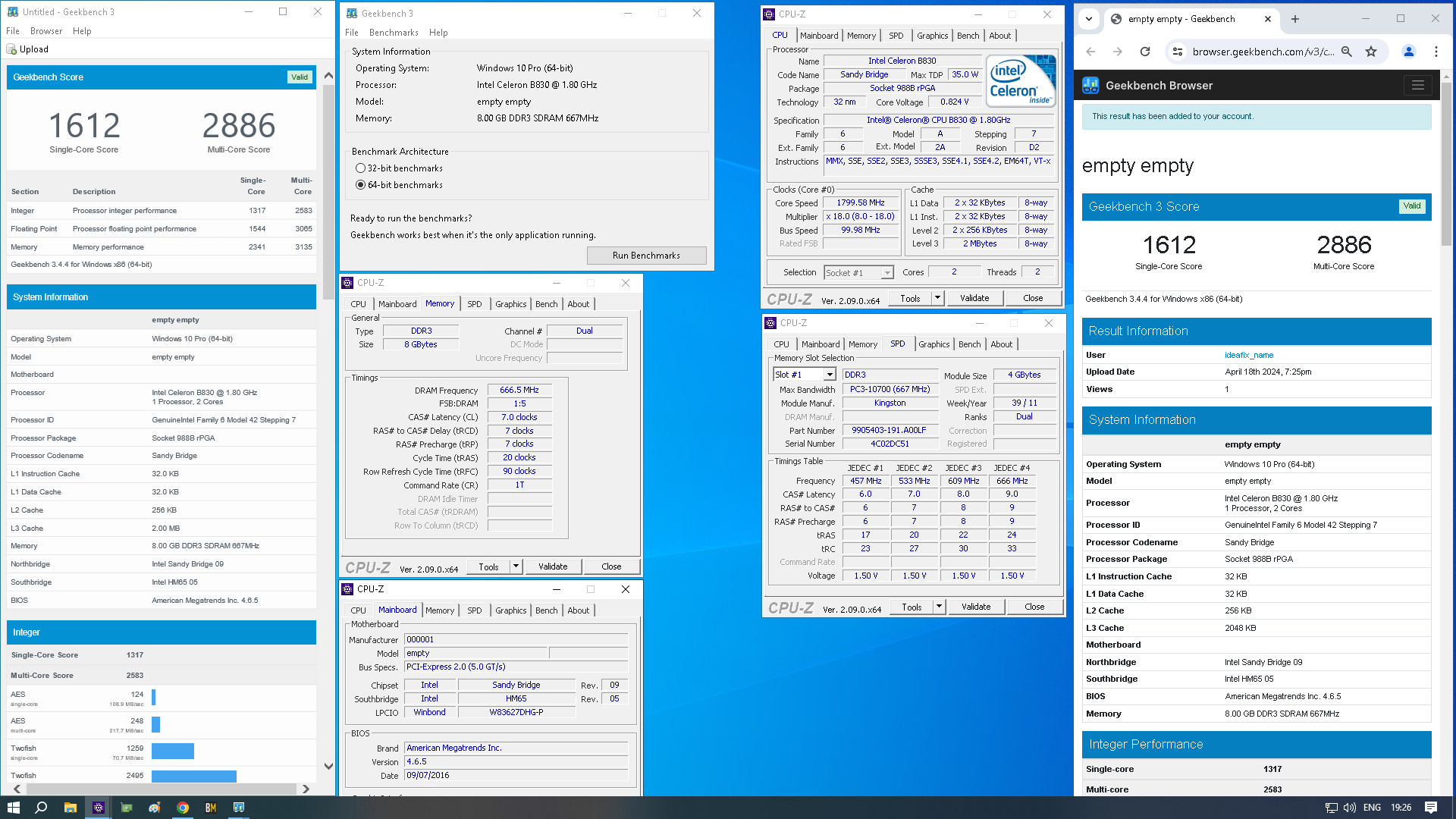Open the Socket #1 selection dropdown
The image size is (1456, 819).
858,272
